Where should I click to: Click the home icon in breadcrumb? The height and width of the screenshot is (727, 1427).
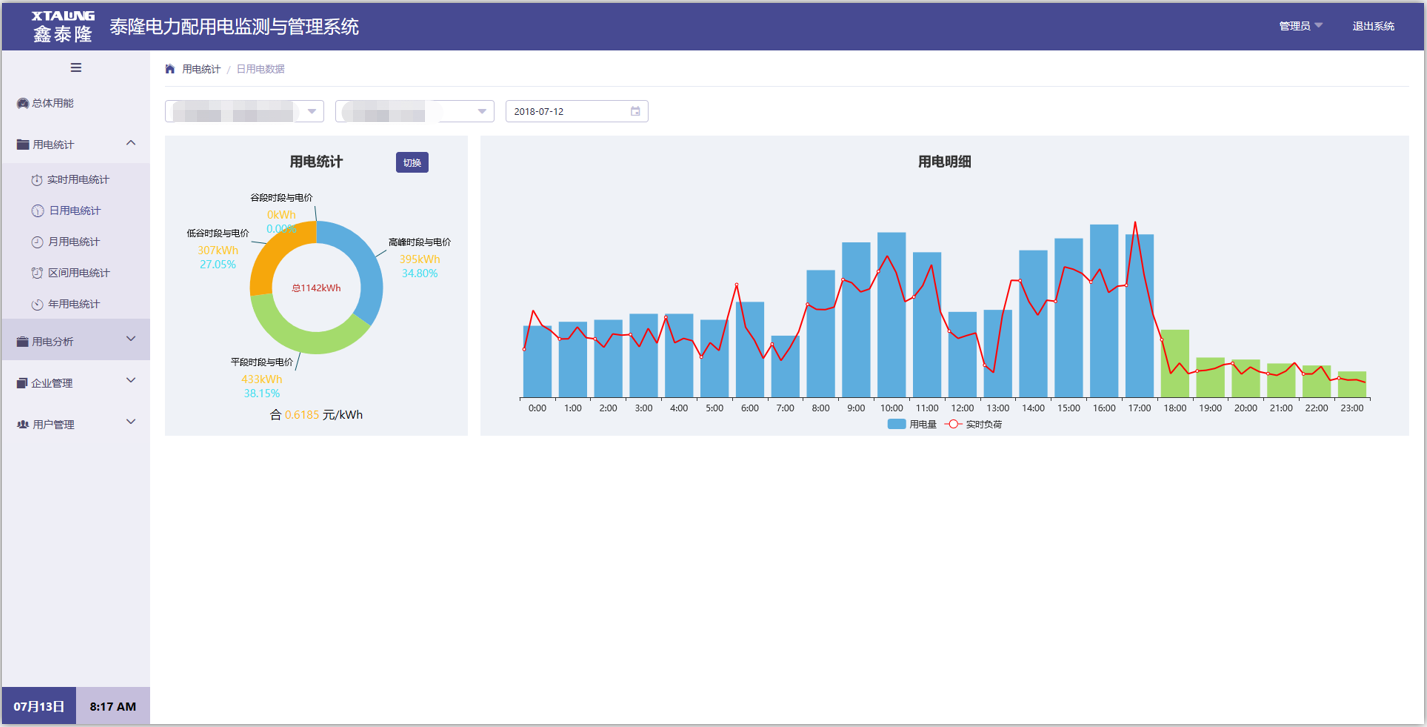(x=170, y=69)
